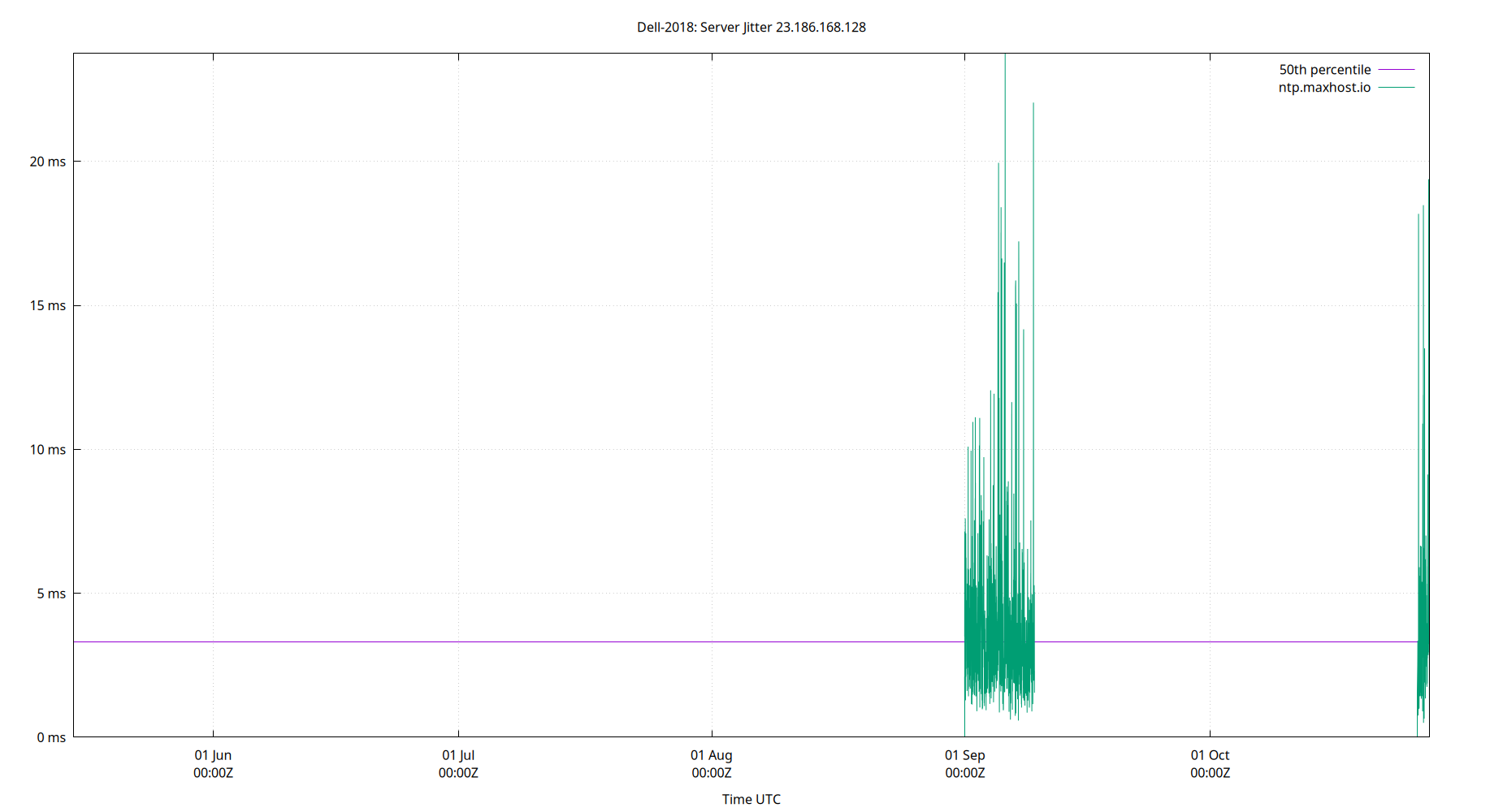Screen dimensions: 1503x812
Task: Click the 01 Jun tick label
Action: point(213,755)
